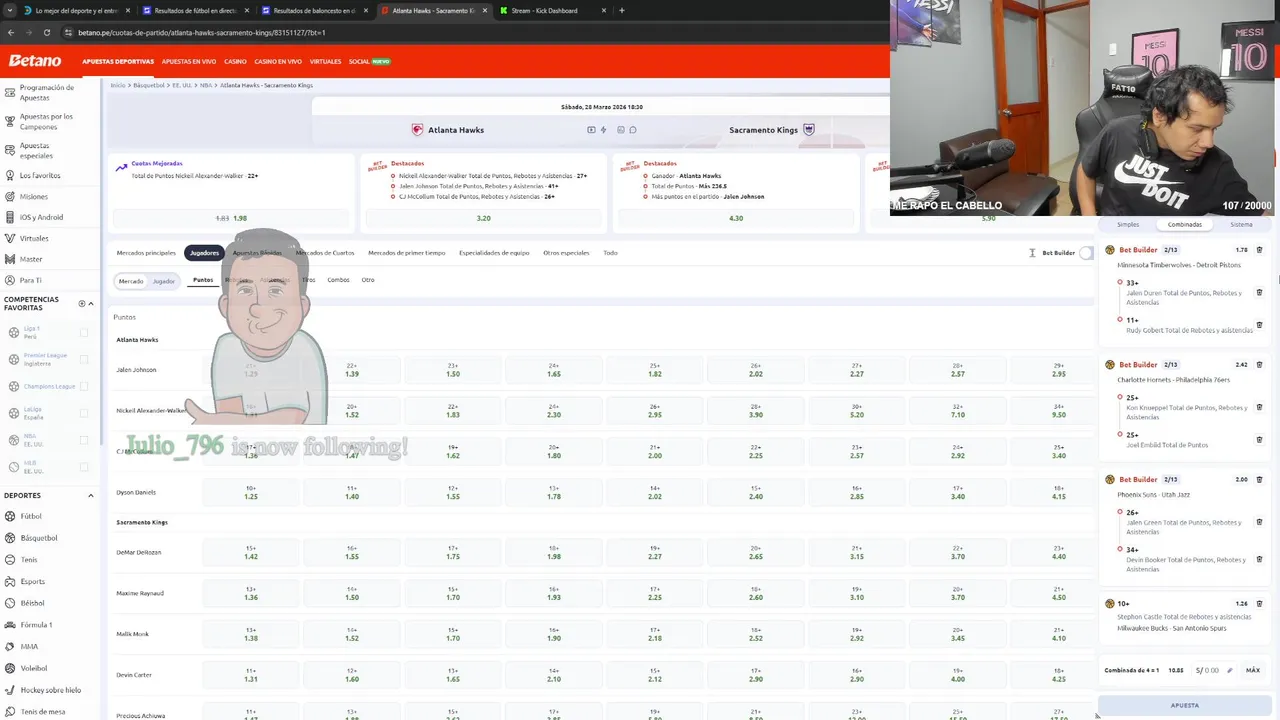Screen dimensions: 1280x720
Task: Select the Sistema betslip tab
Action: (x=1241, y=225)
